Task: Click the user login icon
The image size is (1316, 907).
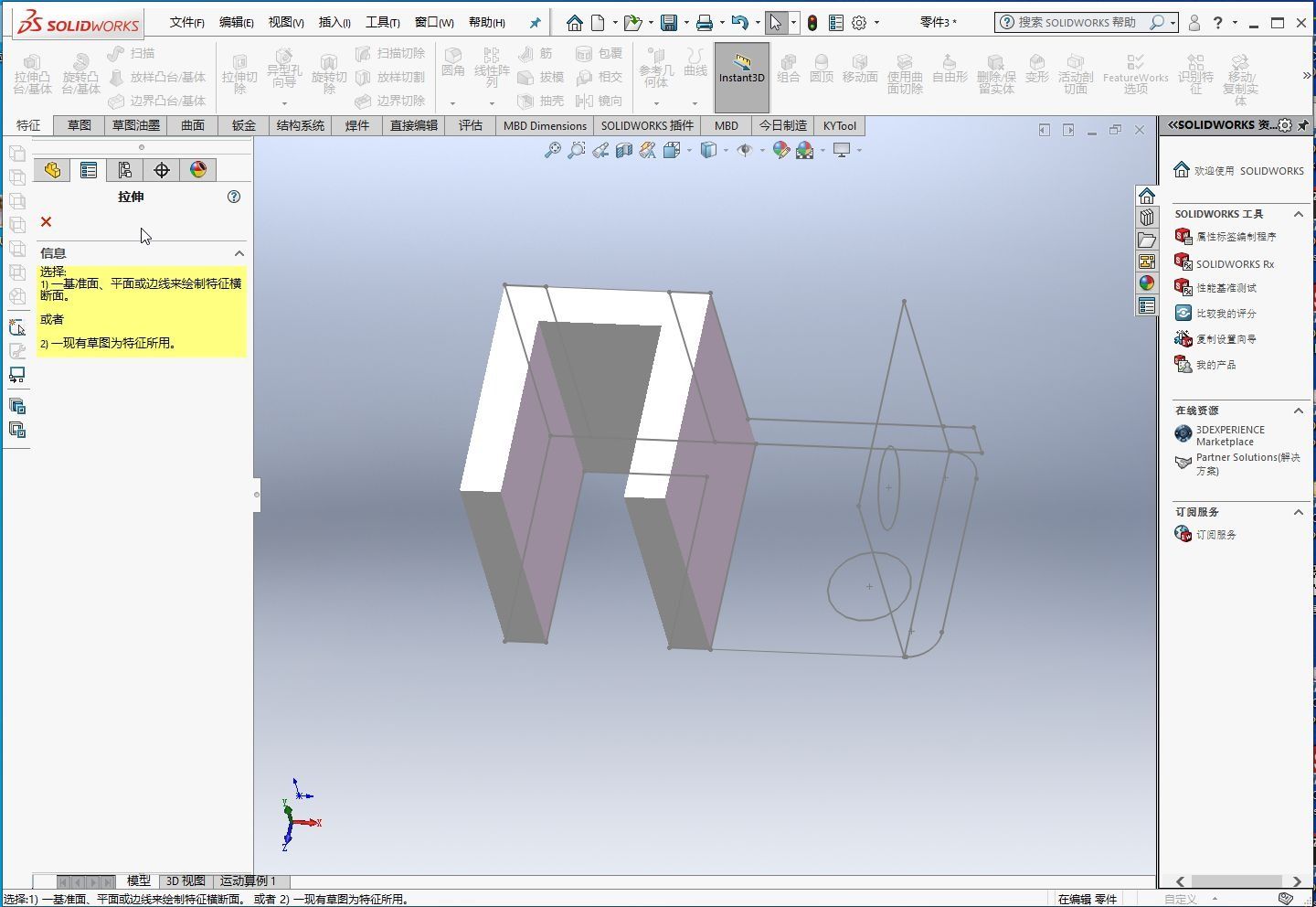Action: click(1194, 23)
